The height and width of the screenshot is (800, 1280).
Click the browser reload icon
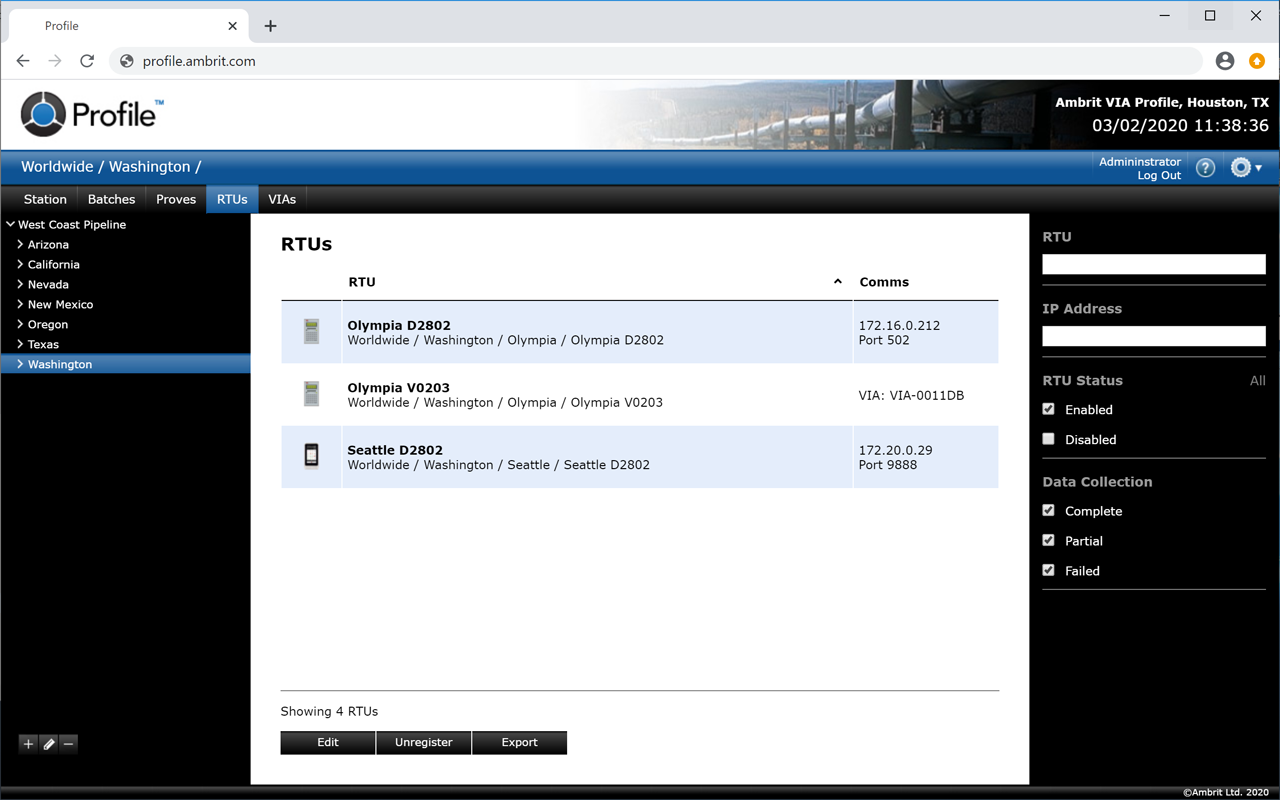(87, 61)
